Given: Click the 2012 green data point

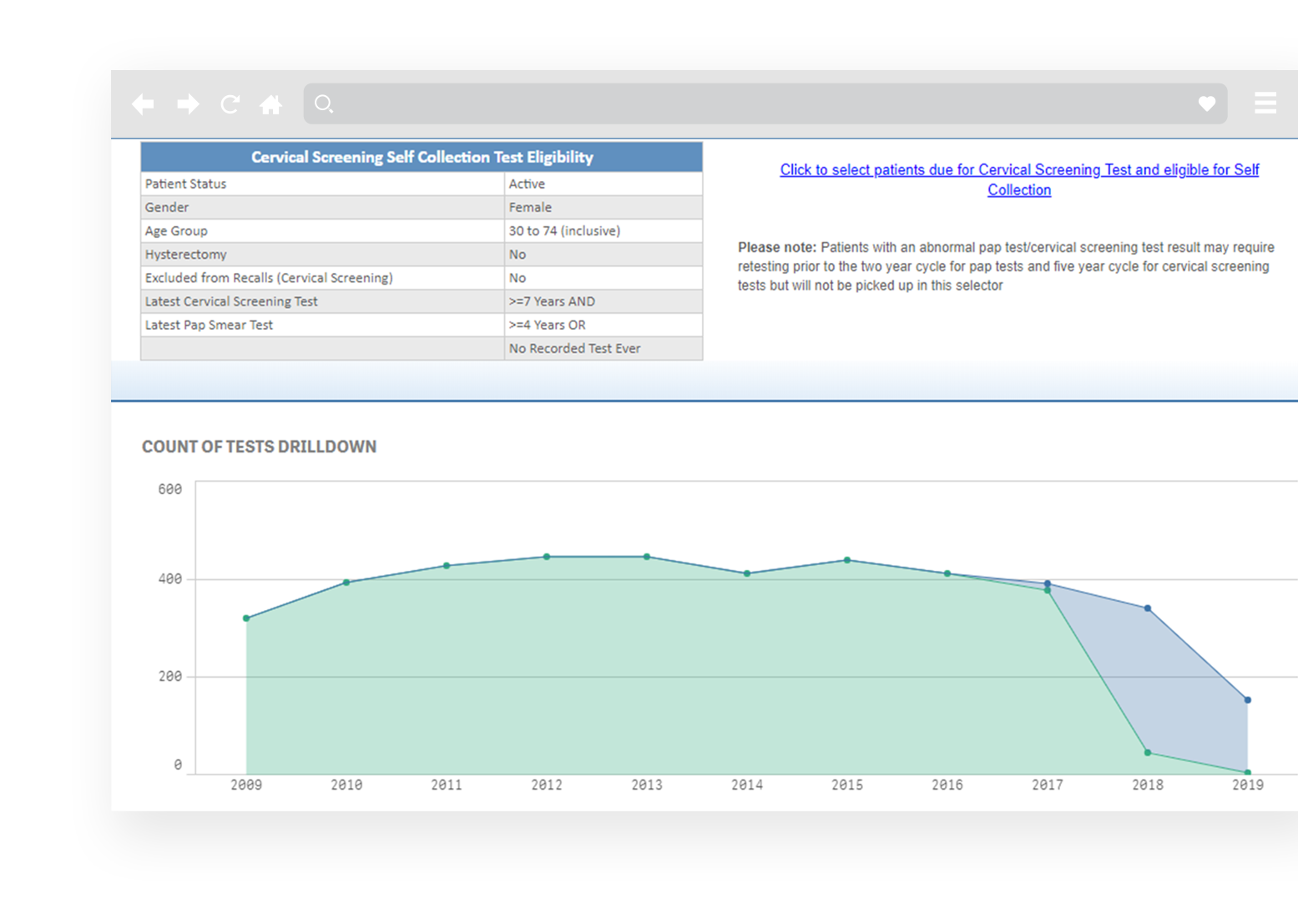Looking at the screenshot, I should point(547,557).
